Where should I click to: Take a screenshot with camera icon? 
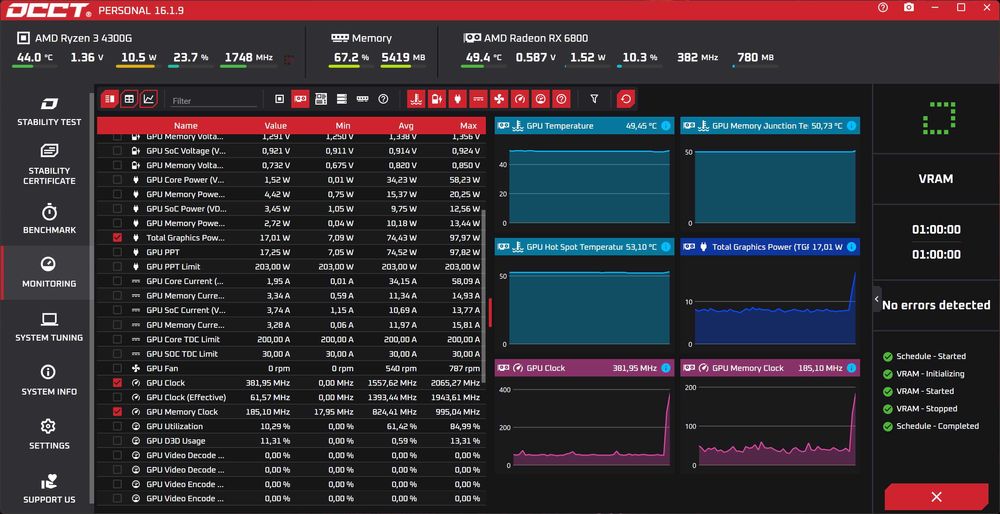click(909, 8)
